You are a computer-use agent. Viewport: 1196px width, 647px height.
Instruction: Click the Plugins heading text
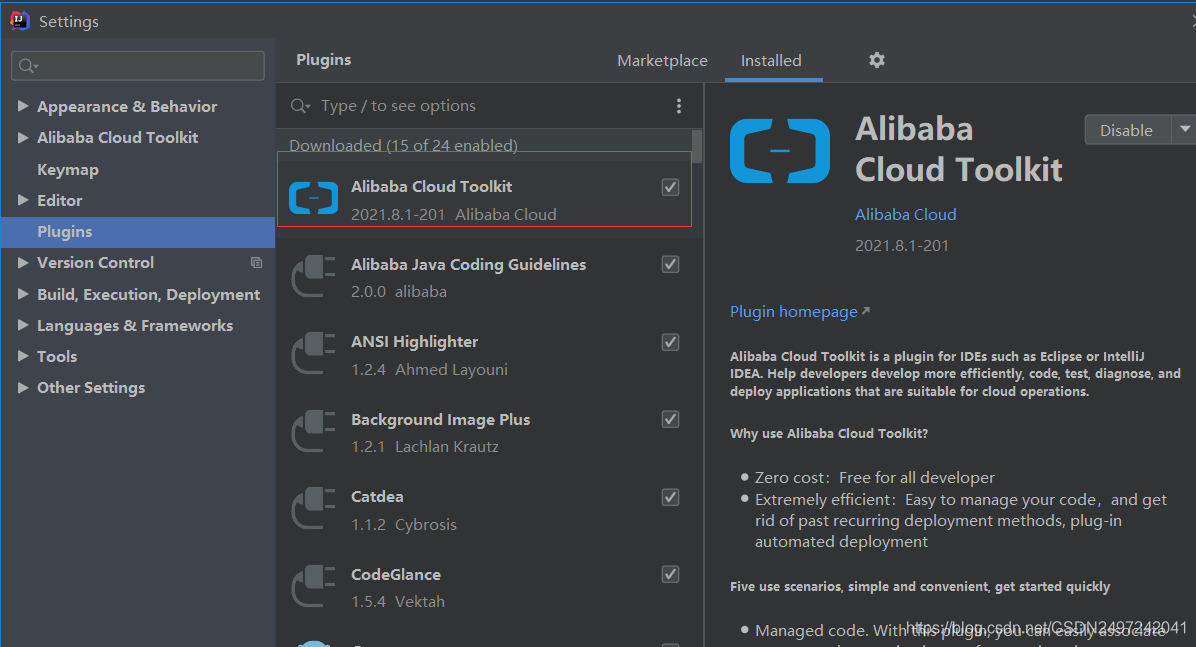323,60
